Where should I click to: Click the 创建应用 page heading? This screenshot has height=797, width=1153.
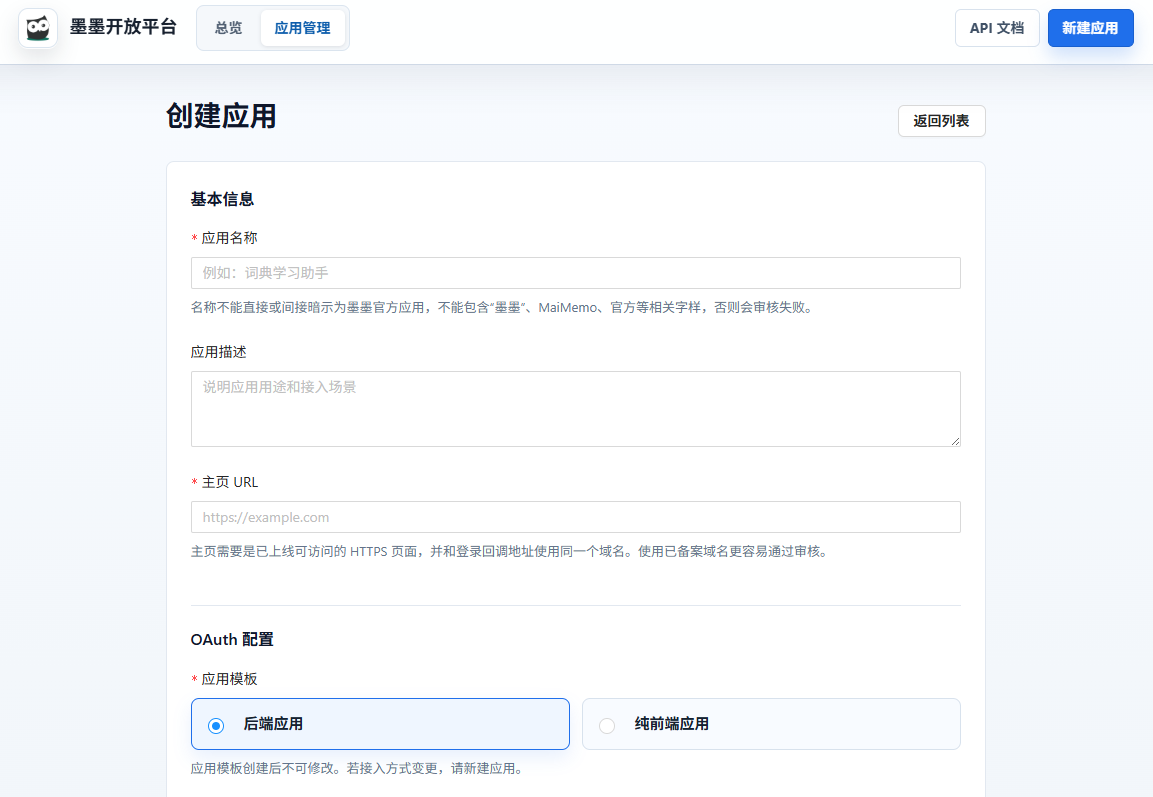tap(221, 116)
